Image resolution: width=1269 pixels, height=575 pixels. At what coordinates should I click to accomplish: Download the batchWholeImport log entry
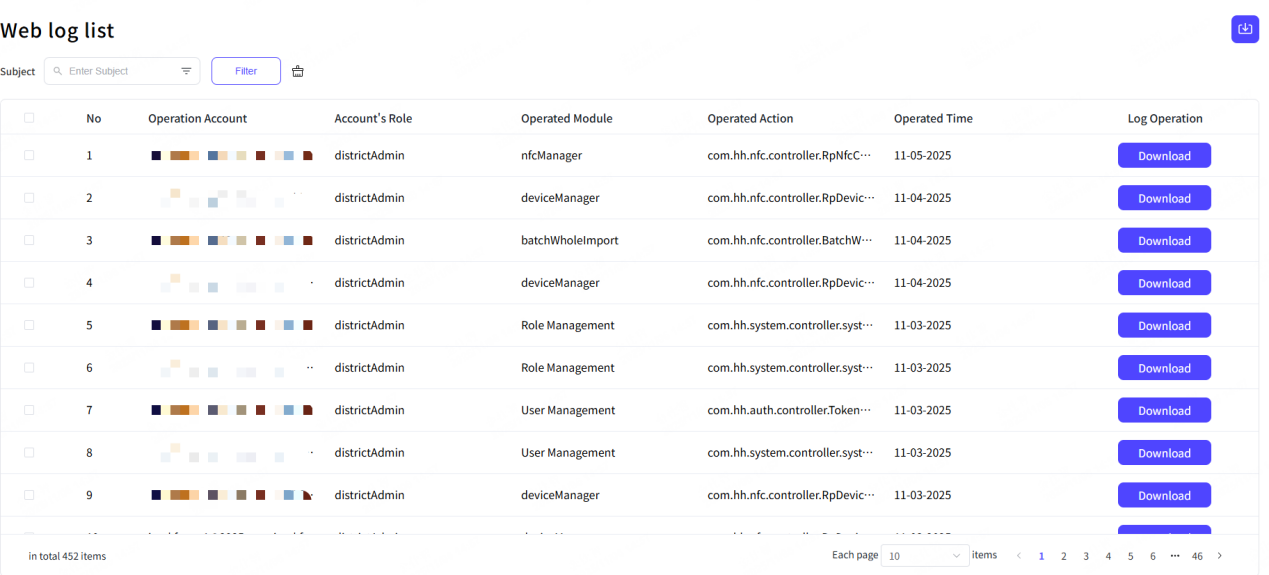coord(1164,241)
